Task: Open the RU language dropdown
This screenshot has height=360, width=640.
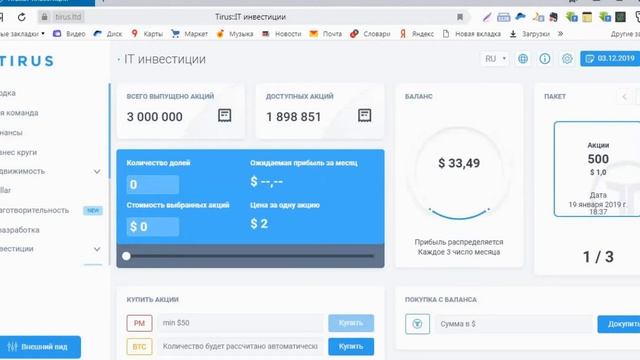Action: click(495, 59)
